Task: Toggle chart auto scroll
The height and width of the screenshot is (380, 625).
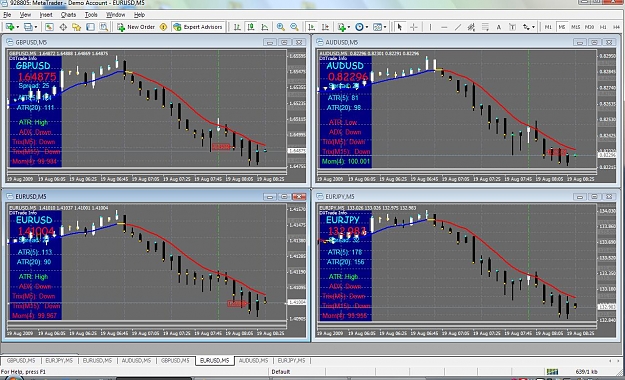Action: point(312,27)
